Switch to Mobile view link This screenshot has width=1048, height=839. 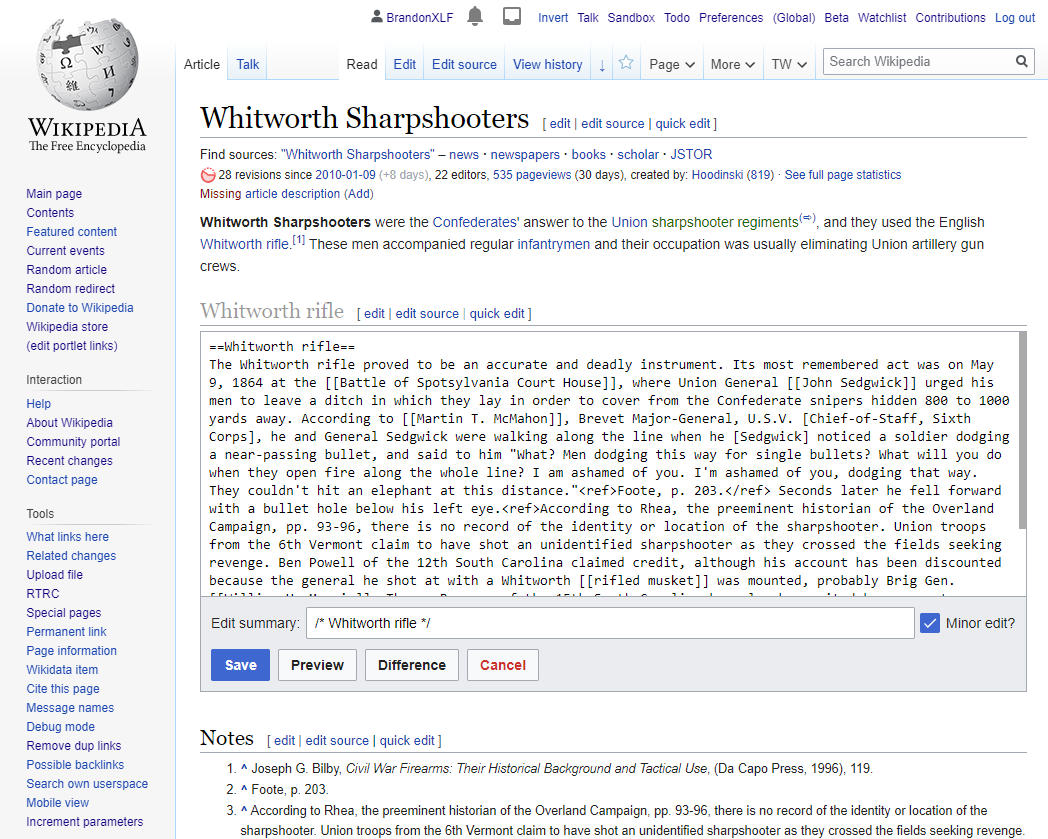tap(57, 803)
